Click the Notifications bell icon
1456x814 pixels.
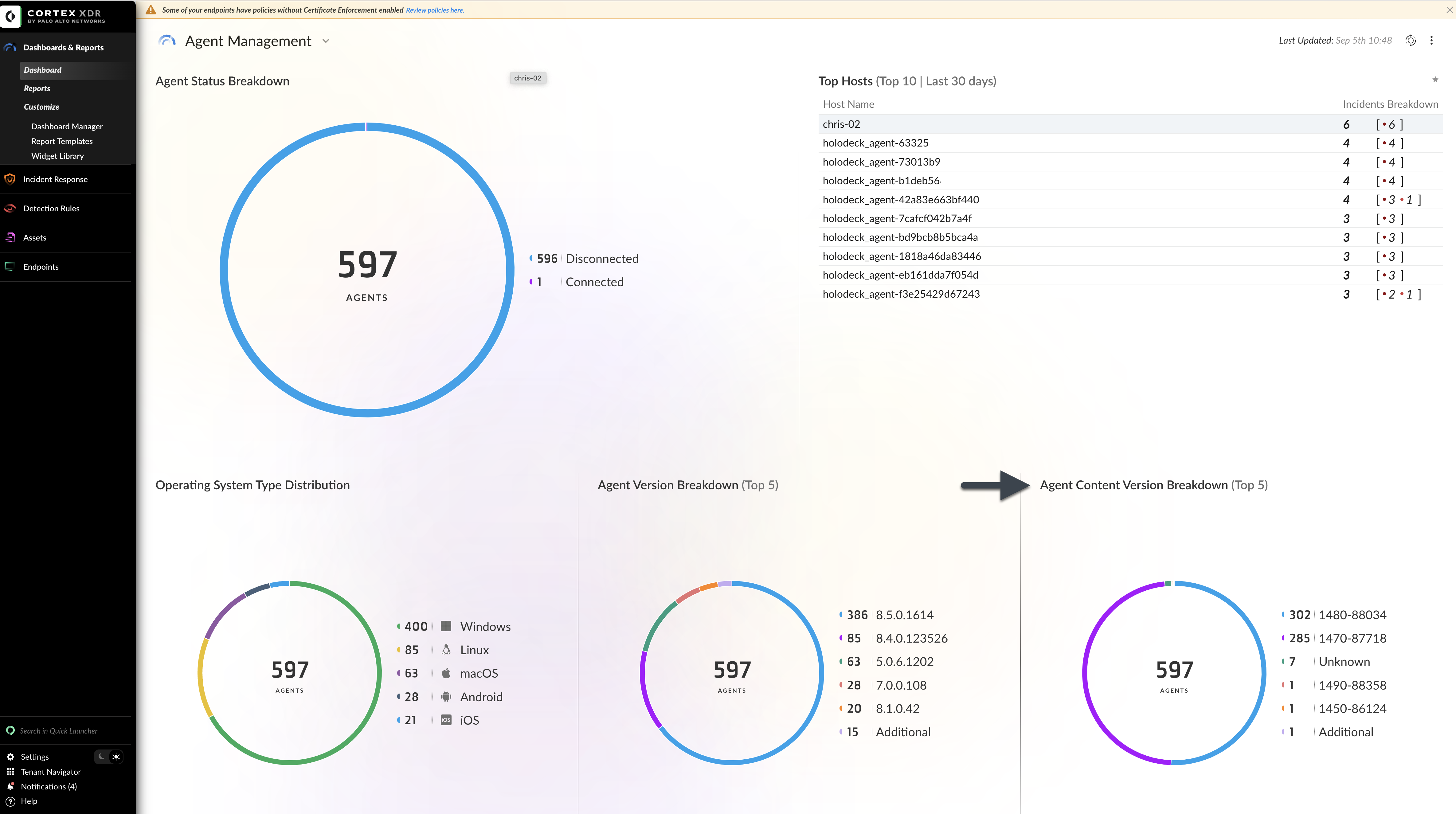pyautogui.click(x=10, y=786)
